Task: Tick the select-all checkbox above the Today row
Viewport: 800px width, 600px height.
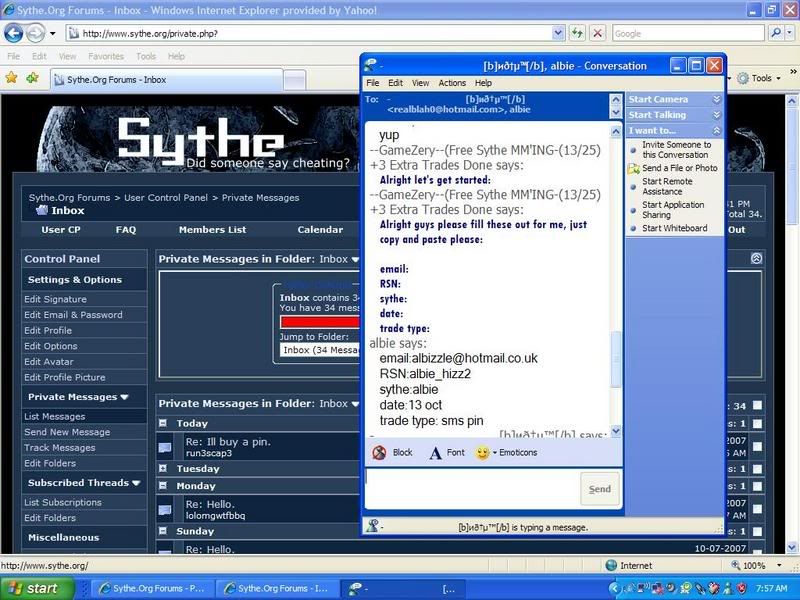Action: click(x=757, y=406)
